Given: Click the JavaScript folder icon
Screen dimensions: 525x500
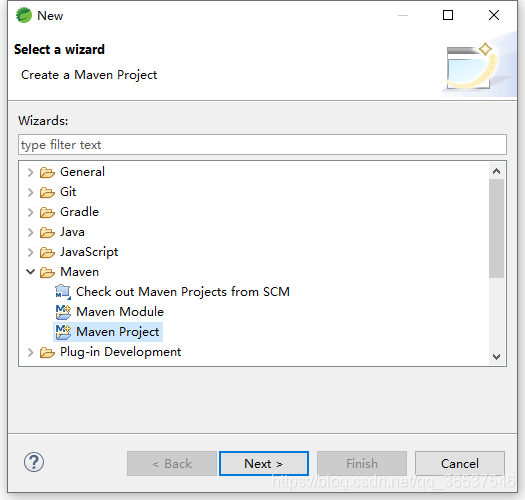Looking at the screenshot, I should click(x=47, y=253).
